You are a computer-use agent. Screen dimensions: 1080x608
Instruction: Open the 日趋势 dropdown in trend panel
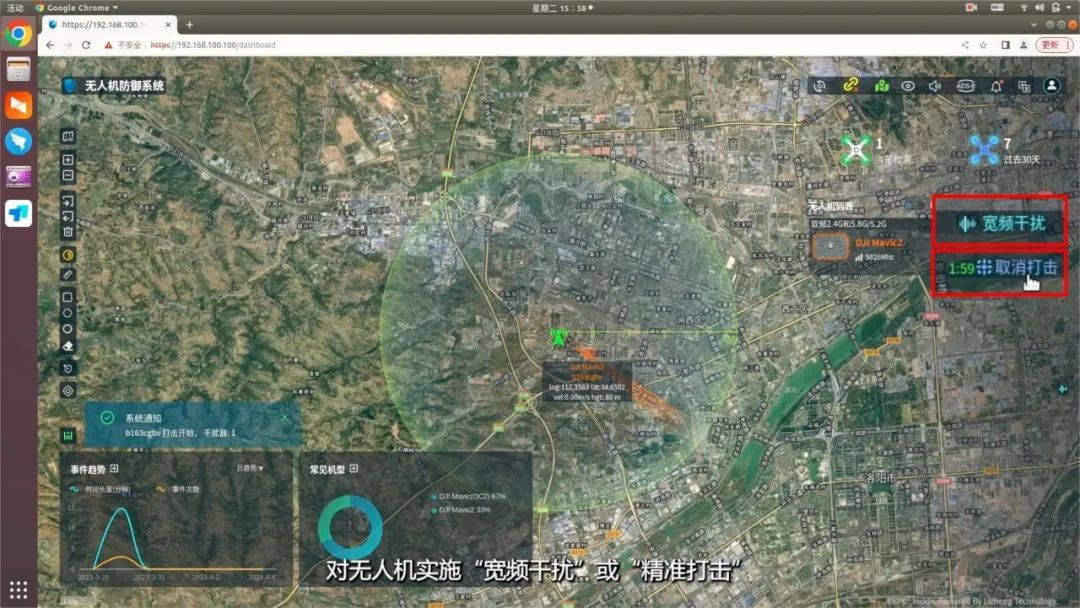[250, 468]
